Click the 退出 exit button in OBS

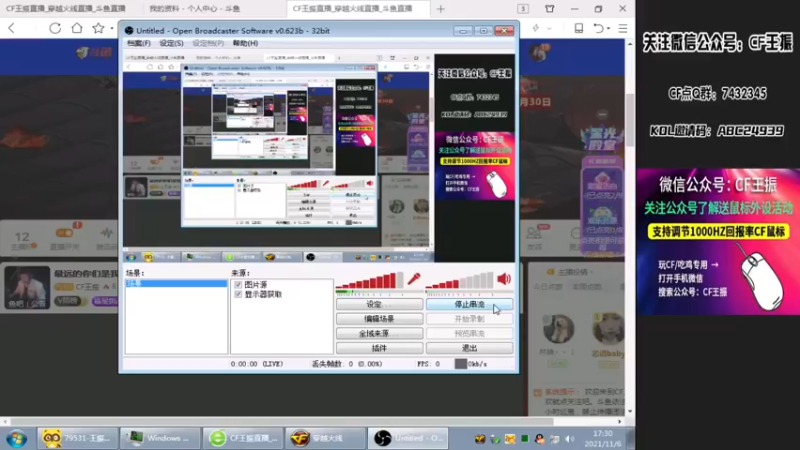click(469, 348)
